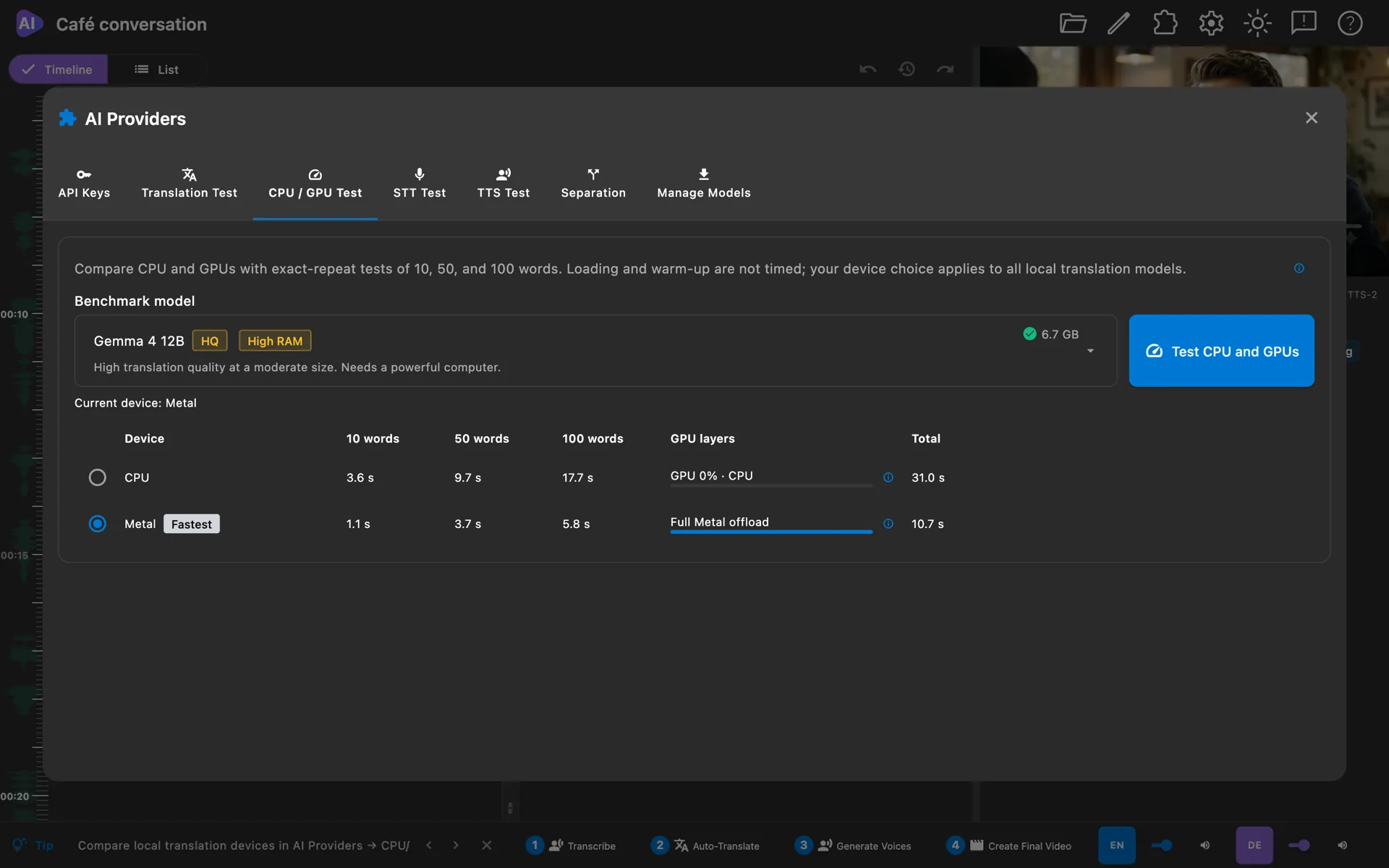Image resolution: width=1389 pixels, height=868 pixels.
Task: Click info icon next to benchmark description
Action: pyautogui.click(x=1299, y=268)
